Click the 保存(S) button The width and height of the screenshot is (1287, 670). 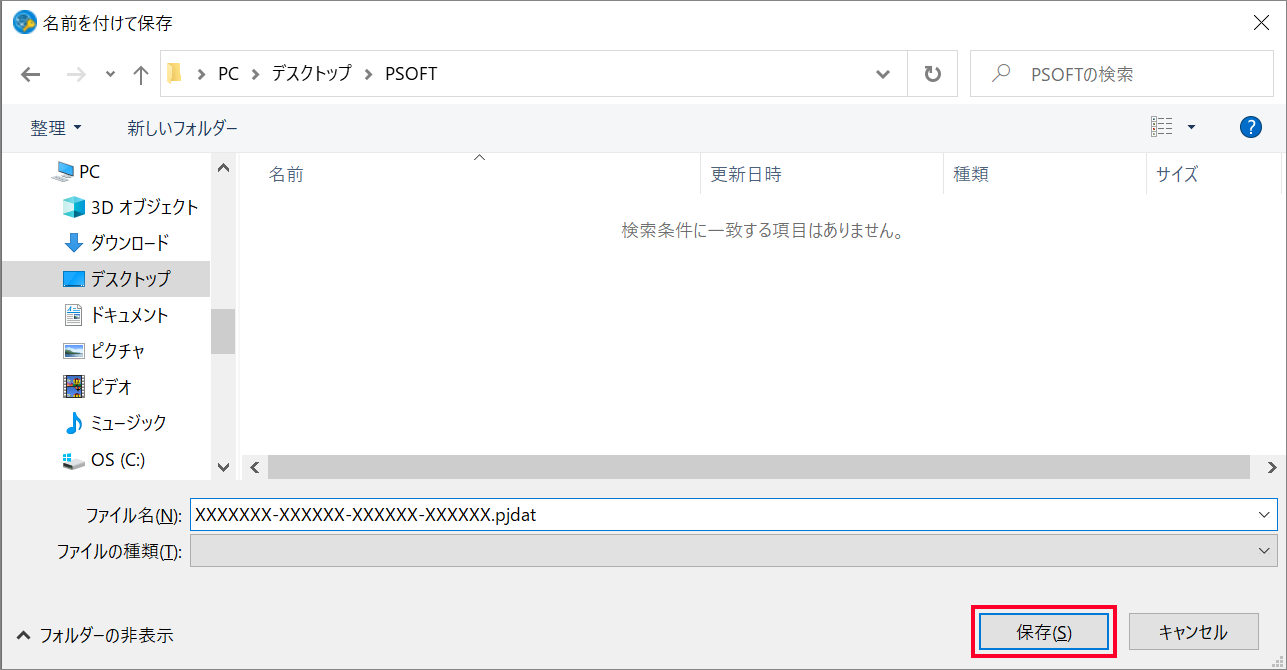click(1044, 632)
